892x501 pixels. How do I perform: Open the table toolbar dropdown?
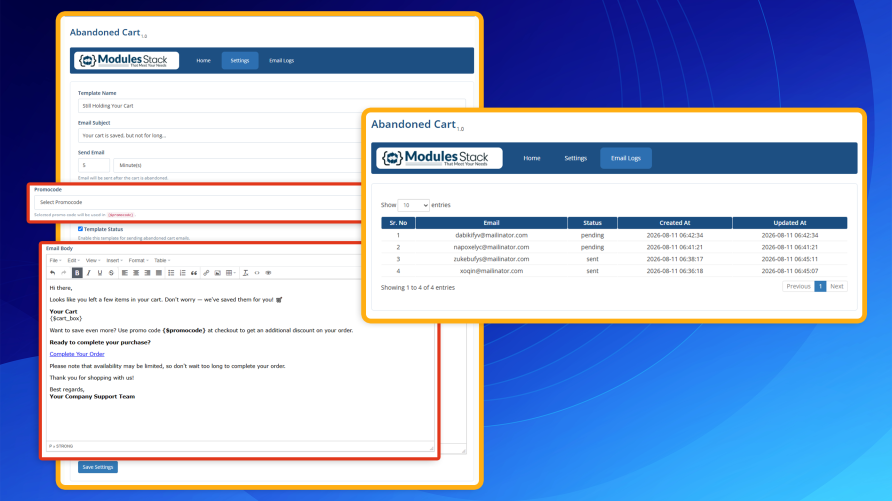click(230, 273)
